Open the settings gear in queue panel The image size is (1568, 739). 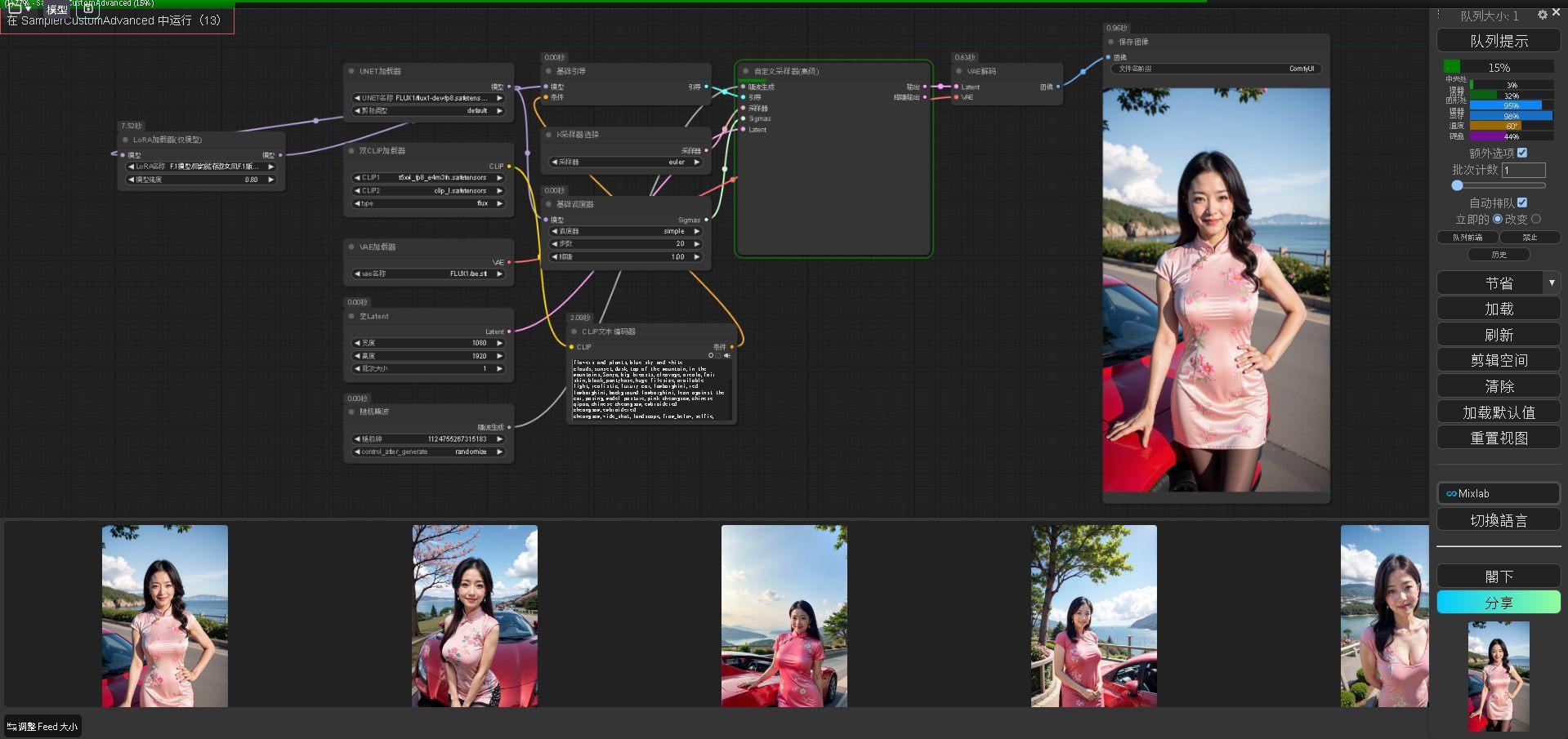(x=1542, y=15)
